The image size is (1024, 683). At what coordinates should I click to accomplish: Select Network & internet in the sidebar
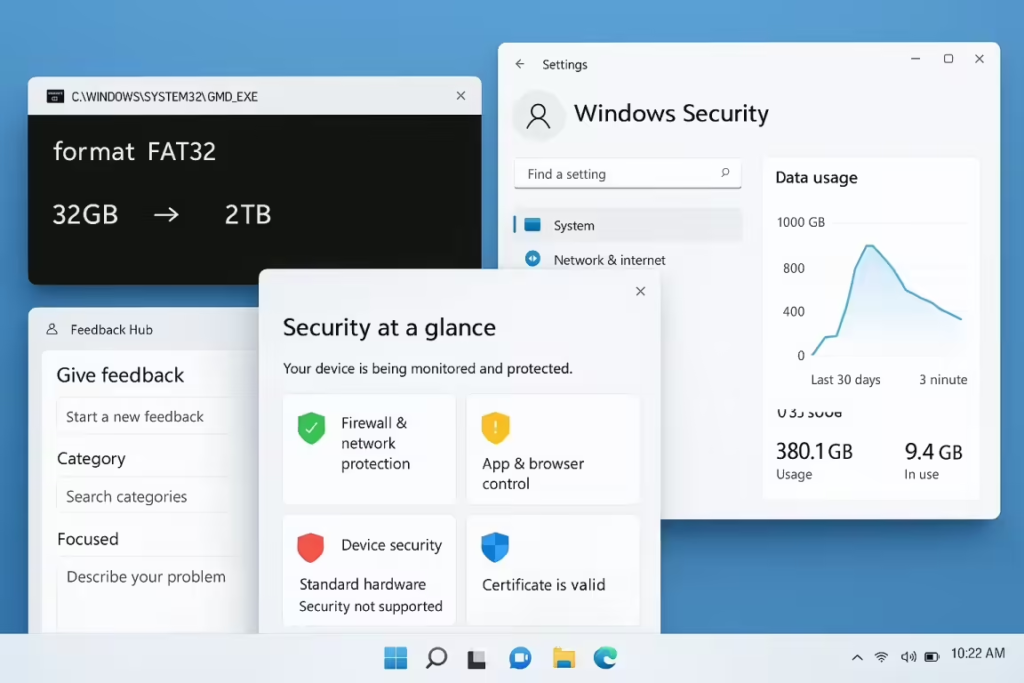(x=610, y=259)
